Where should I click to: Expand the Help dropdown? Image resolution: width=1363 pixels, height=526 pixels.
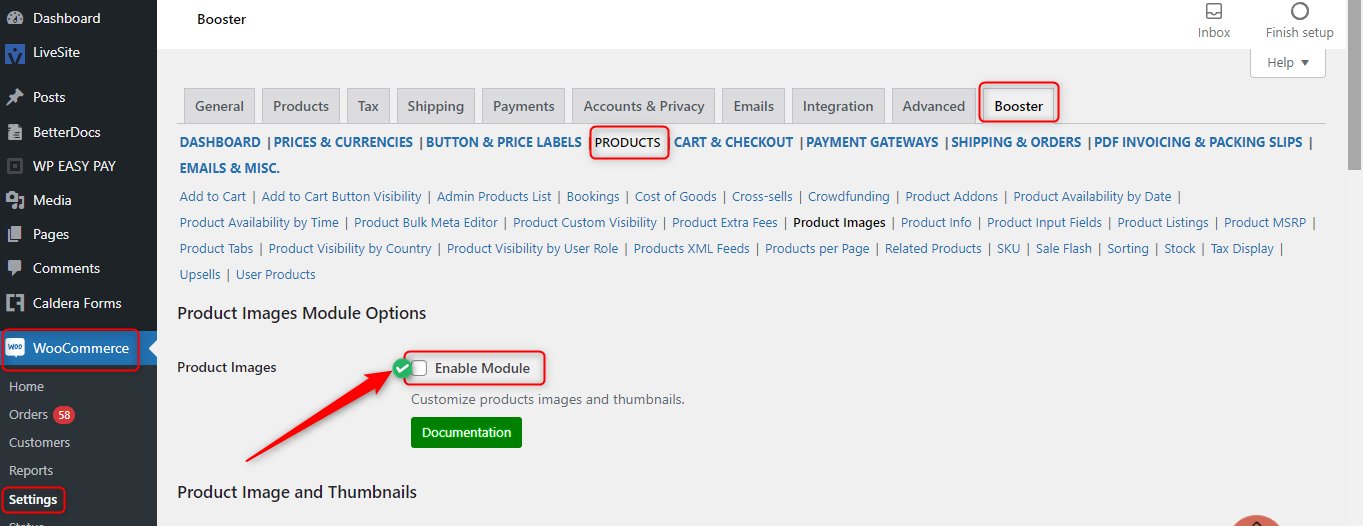(x=1288, y=62)
